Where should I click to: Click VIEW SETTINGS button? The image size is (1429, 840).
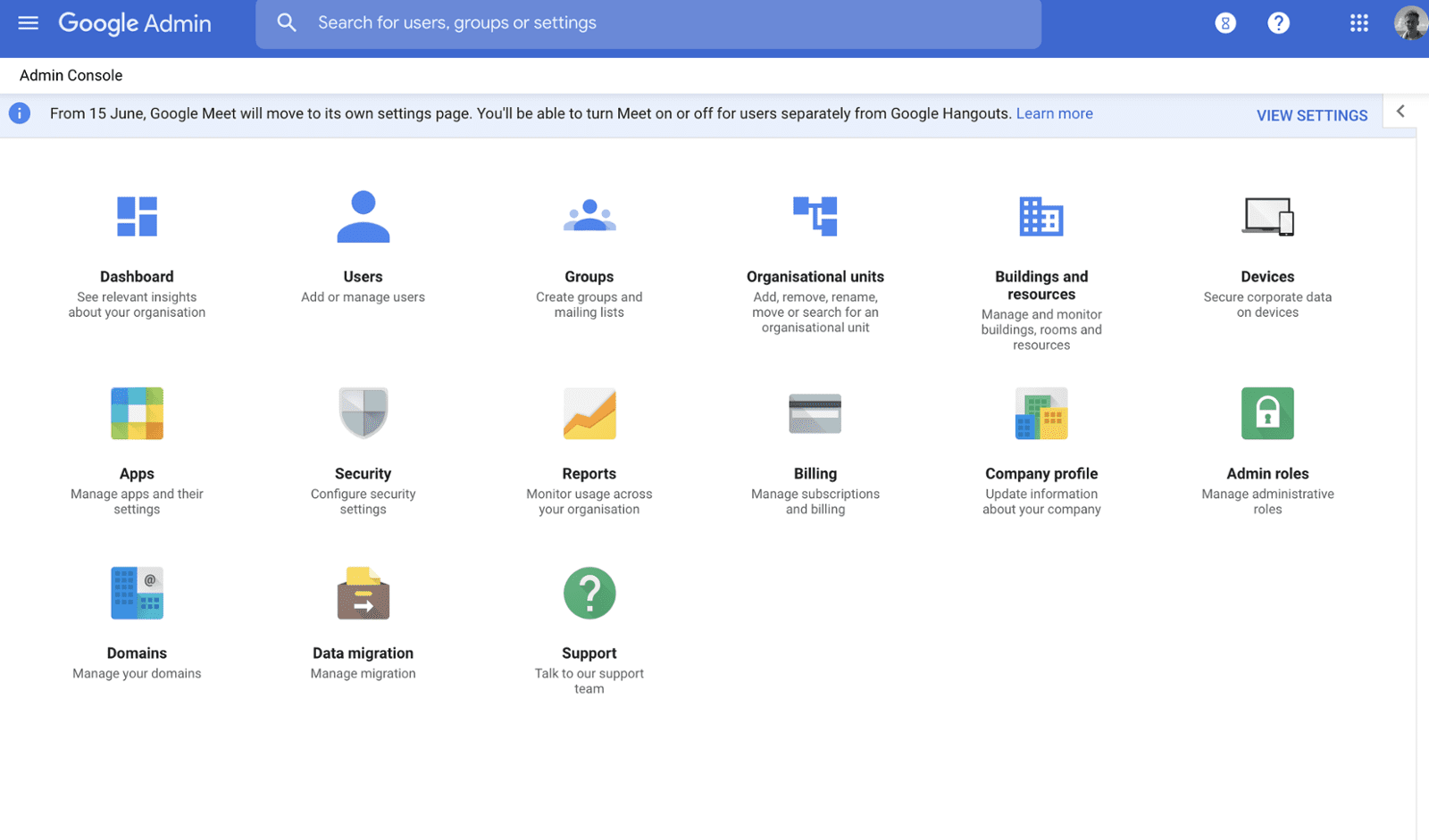(1312, 115)
